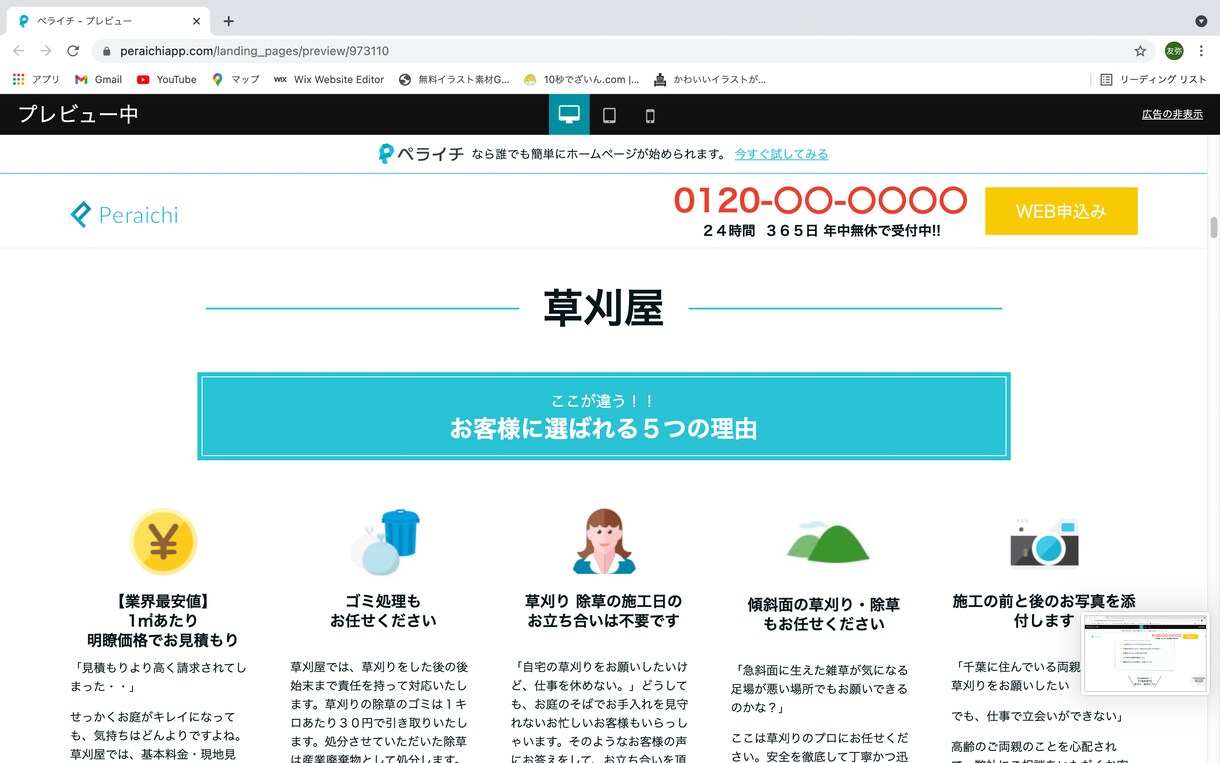
Task: Click 広告の非表示 link
Action: pyautogui.click(x=1172, y=114)
